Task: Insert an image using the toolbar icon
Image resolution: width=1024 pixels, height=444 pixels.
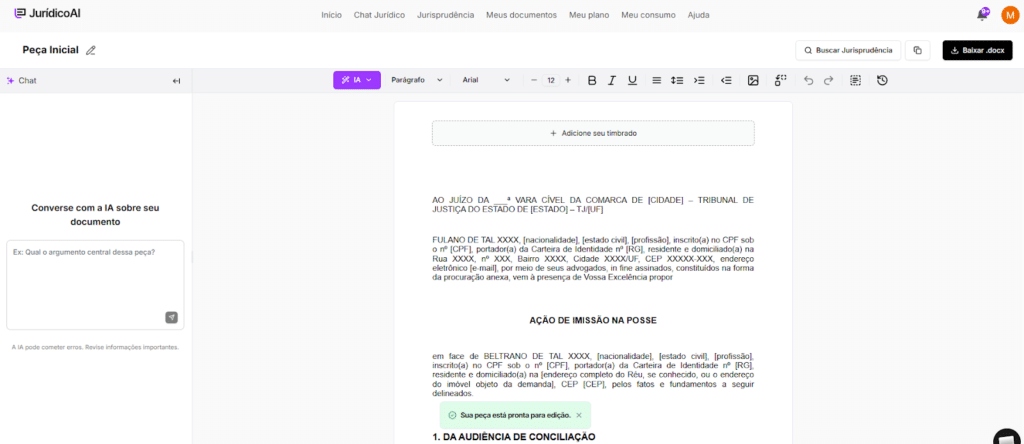Action: (x=753, y=80)
